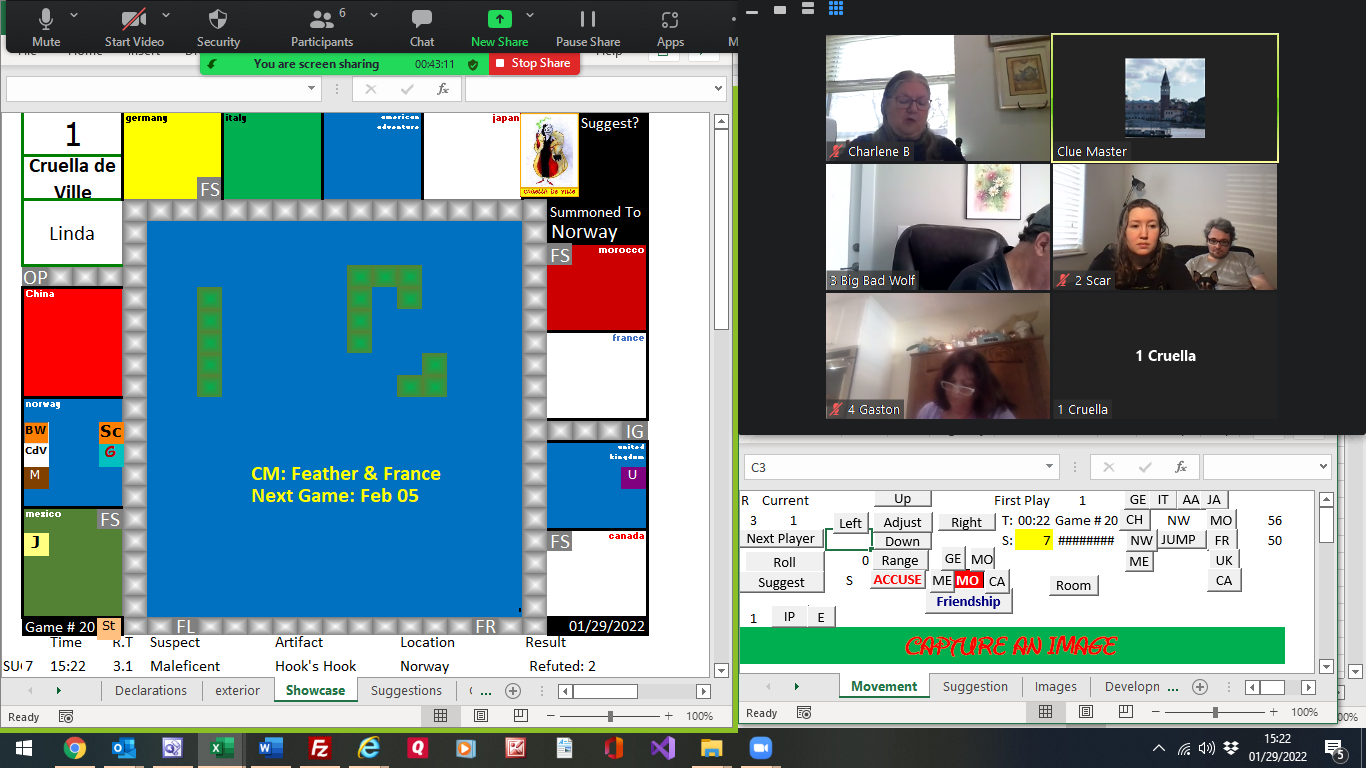This screenshot has height=768, width=1366.
Task: Open Name Box dropdown in Showcase workbook
Action: click(313, 89)
